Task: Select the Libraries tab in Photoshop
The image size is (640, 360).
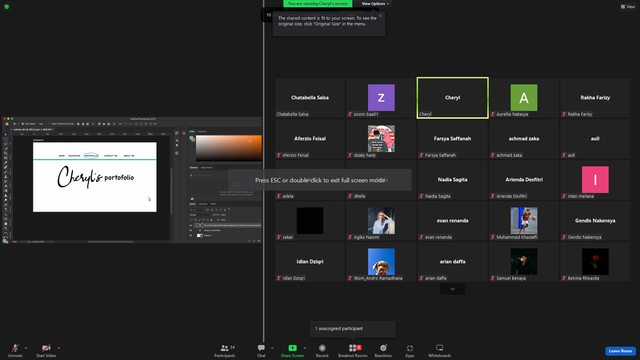Action: click(193, 167)
